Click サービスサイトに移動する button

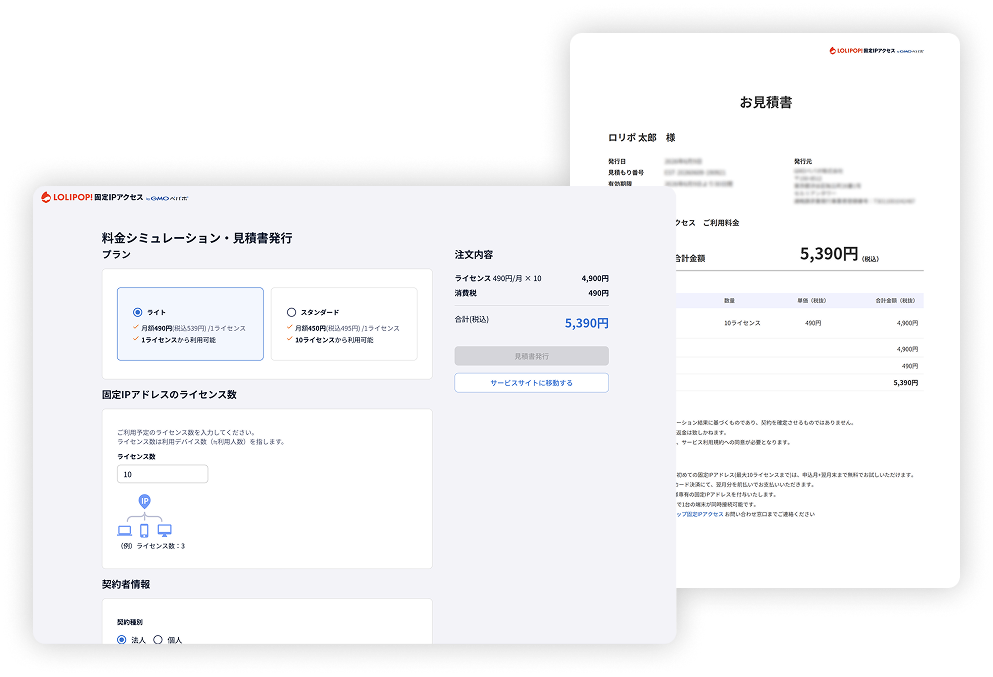coord(531,383)
